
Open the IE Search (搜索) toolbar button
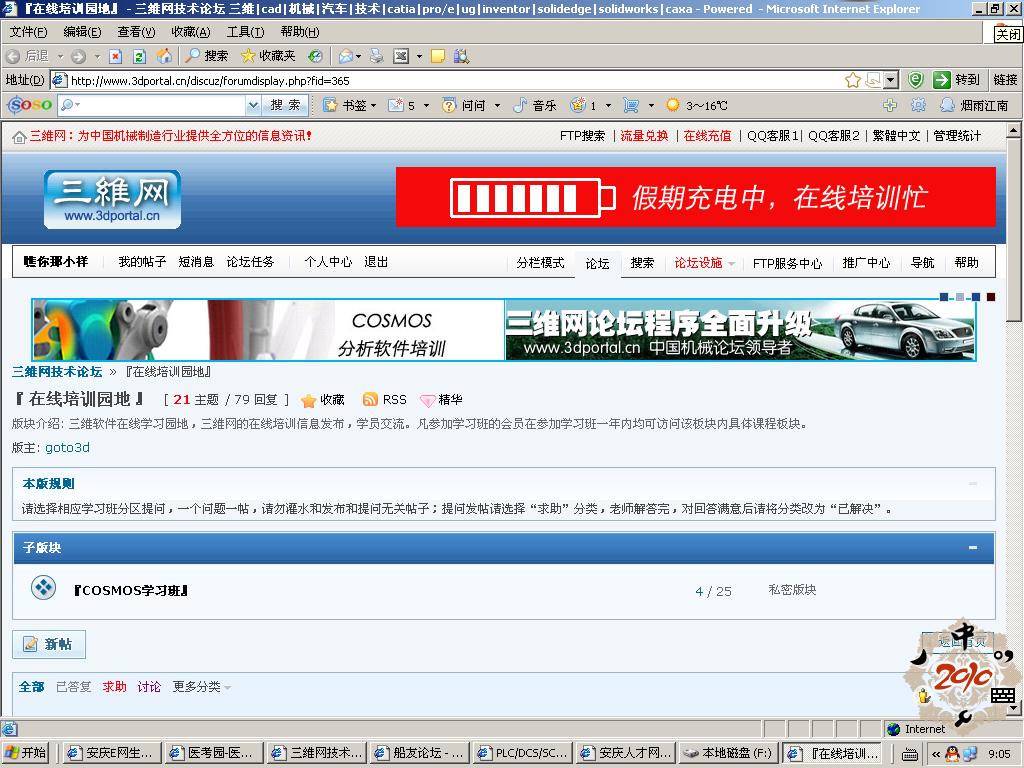click(x=206, y=56)
